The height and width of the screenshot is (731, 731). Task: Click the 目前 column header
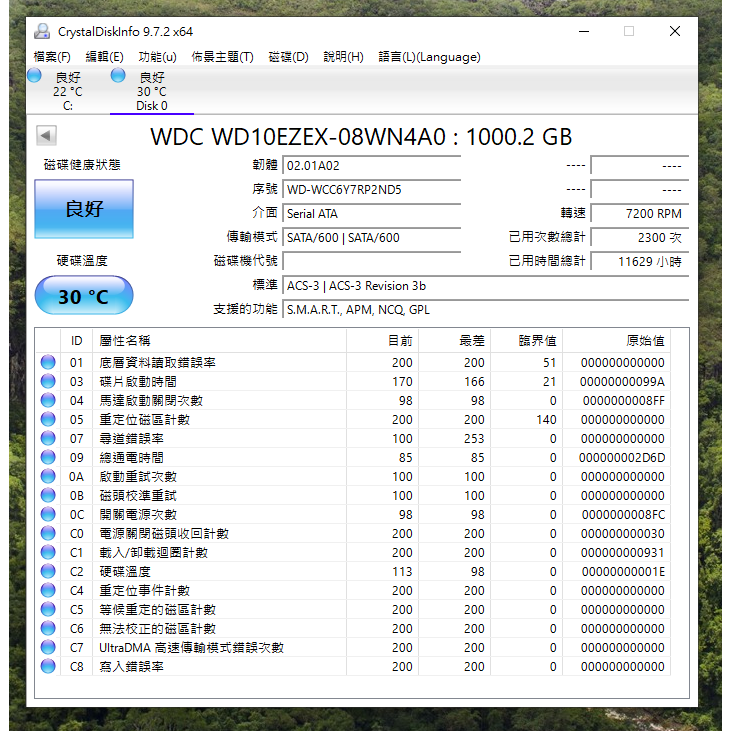click(382, 341)
